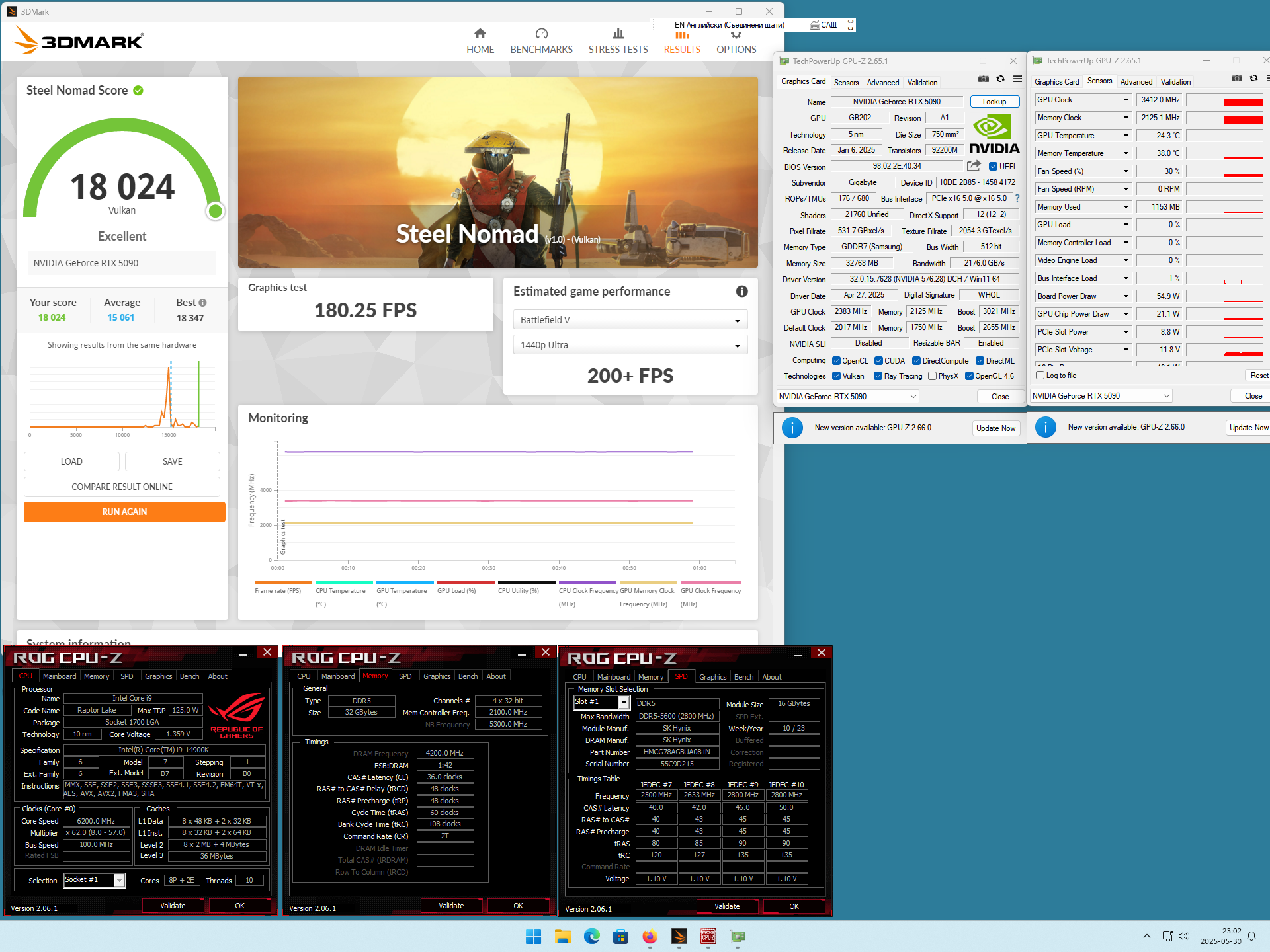Click the screenshot camera icon in left GPU-Z
This screenshot has width=1270, height=952.
pos(984,79)
